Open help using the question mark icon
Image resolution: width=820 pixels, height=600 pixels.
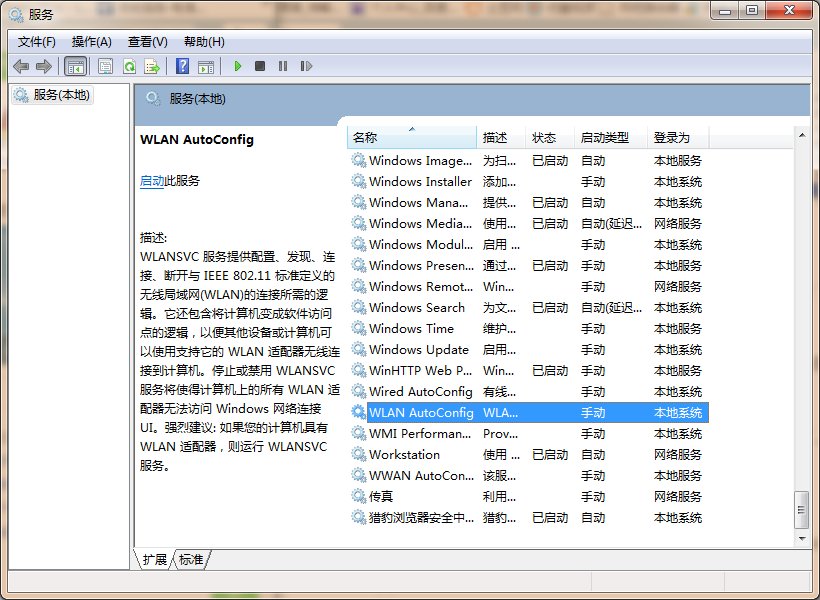click(x=182, y=66)
